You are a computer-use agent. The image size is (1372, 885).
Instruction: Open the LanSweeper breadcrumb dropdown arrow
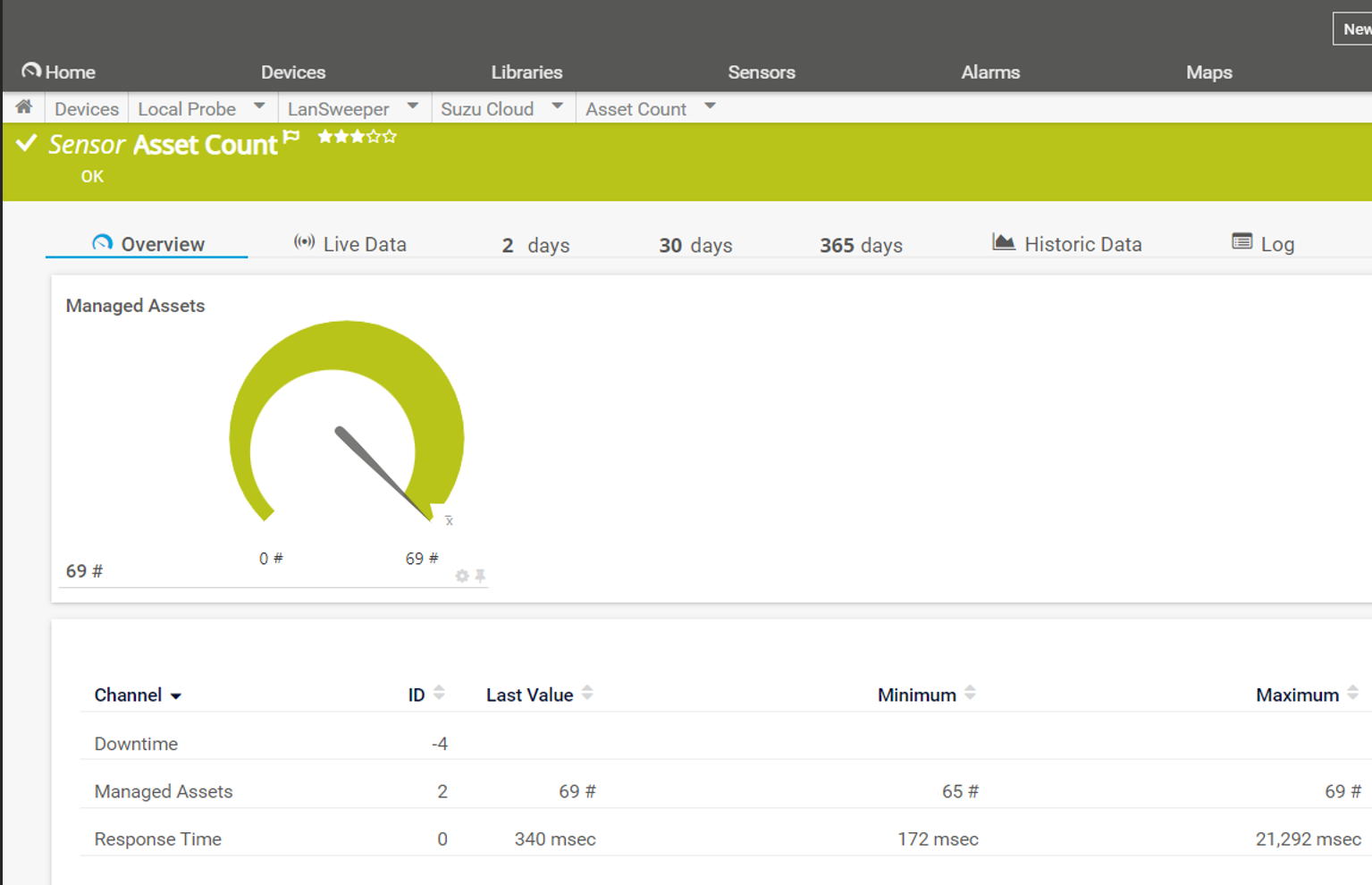tap(413, 106)
